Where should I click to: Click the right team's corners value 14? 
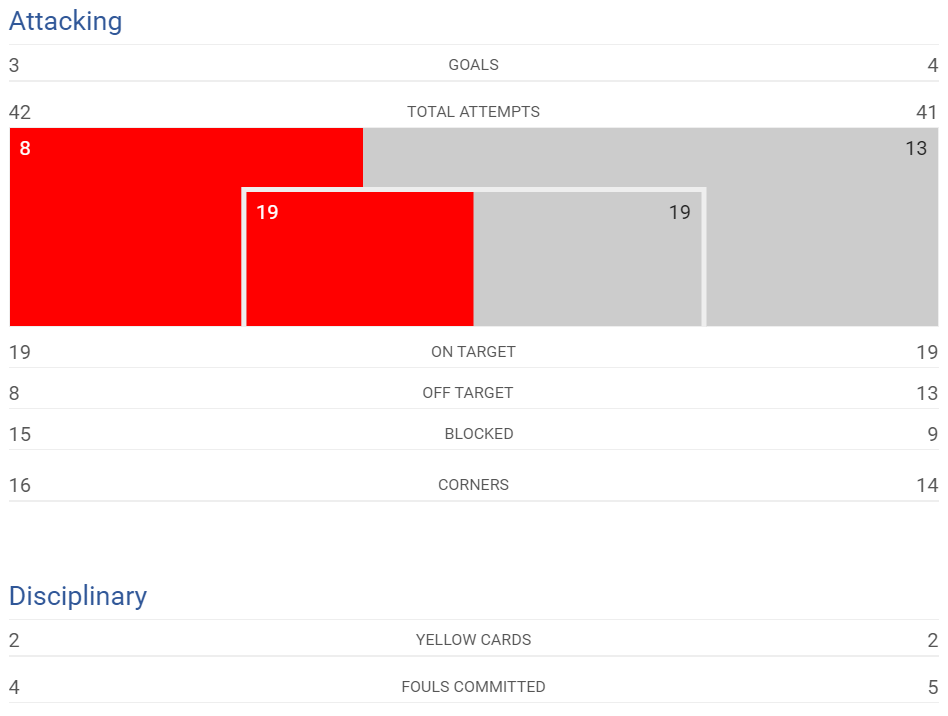(x=927, y=485)
